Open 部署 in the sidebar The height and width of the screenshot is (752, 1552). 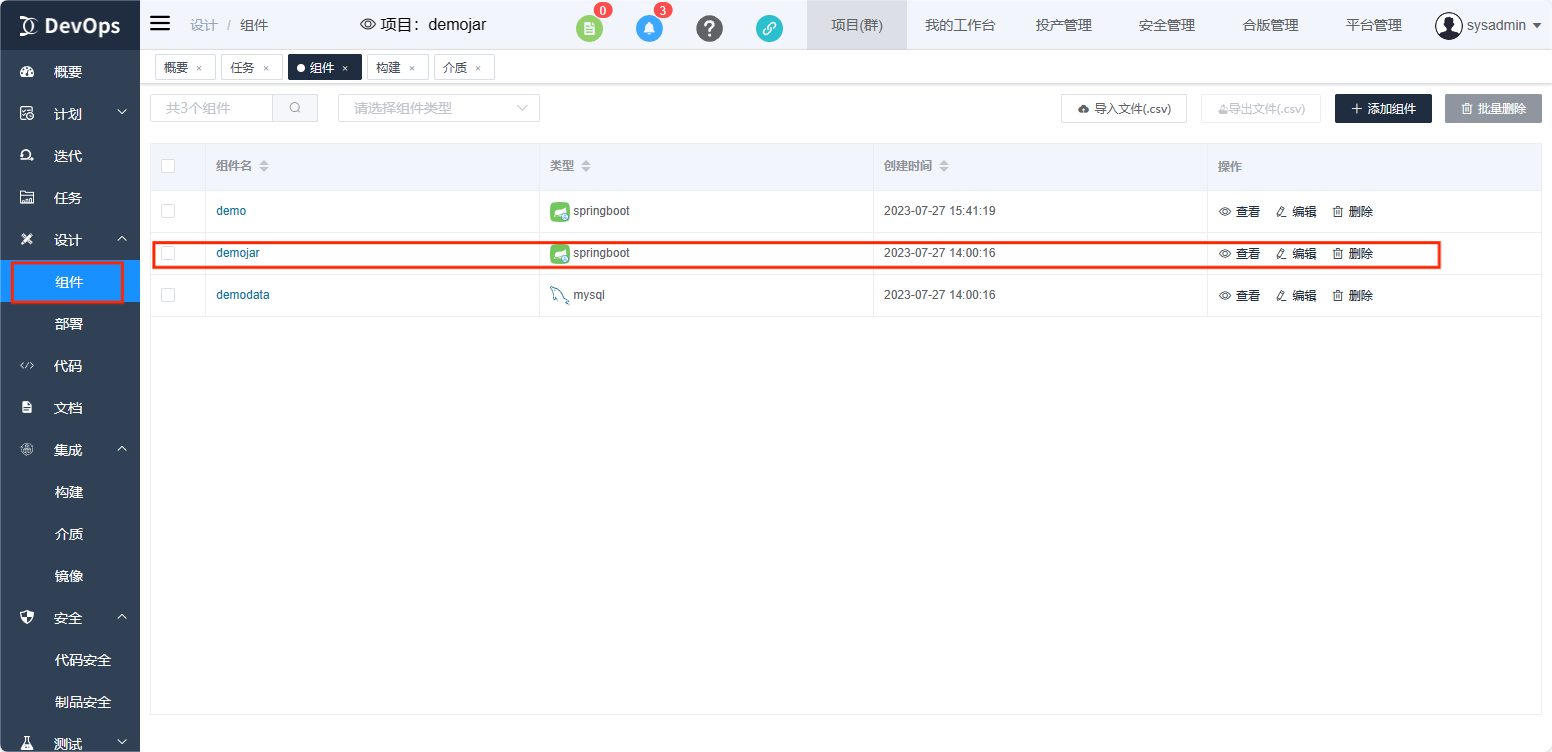click(70, 324)
